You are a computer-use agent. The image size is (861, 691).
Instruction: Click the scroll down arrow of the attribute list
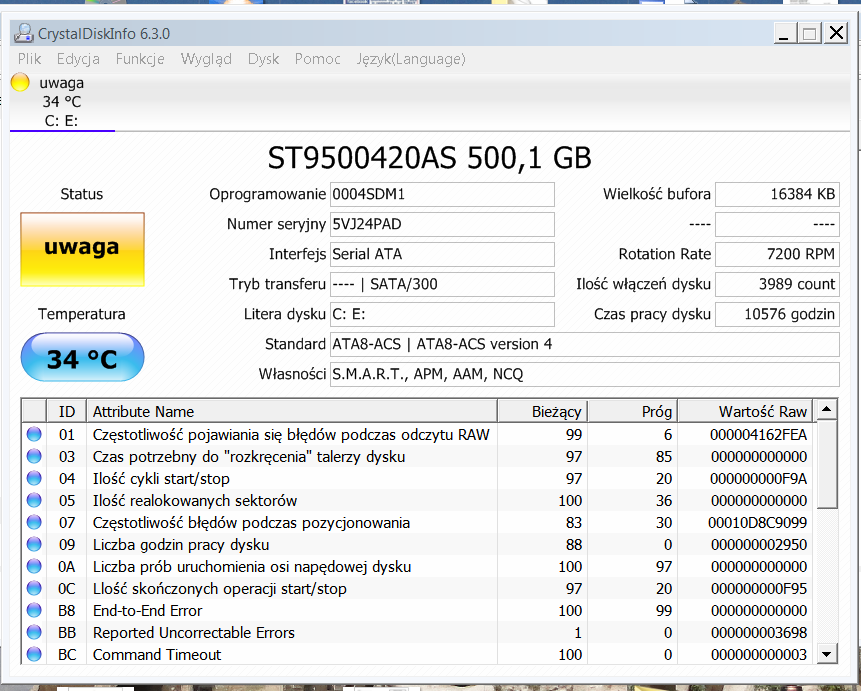click(826, 654)
